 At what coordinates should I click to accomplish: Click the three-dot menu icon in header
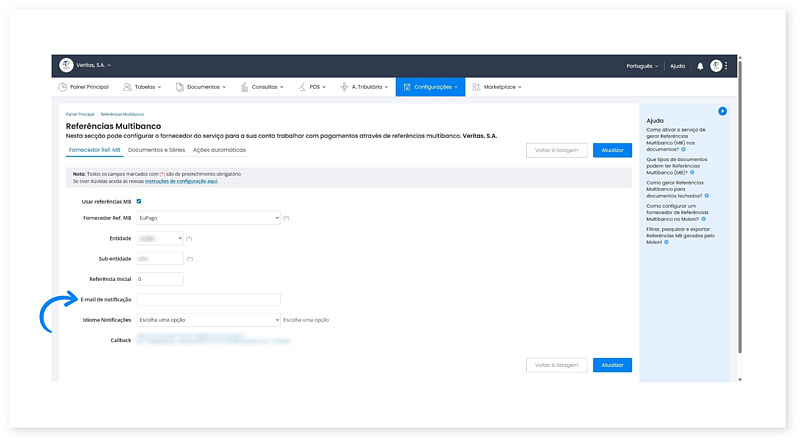(727, 66)
